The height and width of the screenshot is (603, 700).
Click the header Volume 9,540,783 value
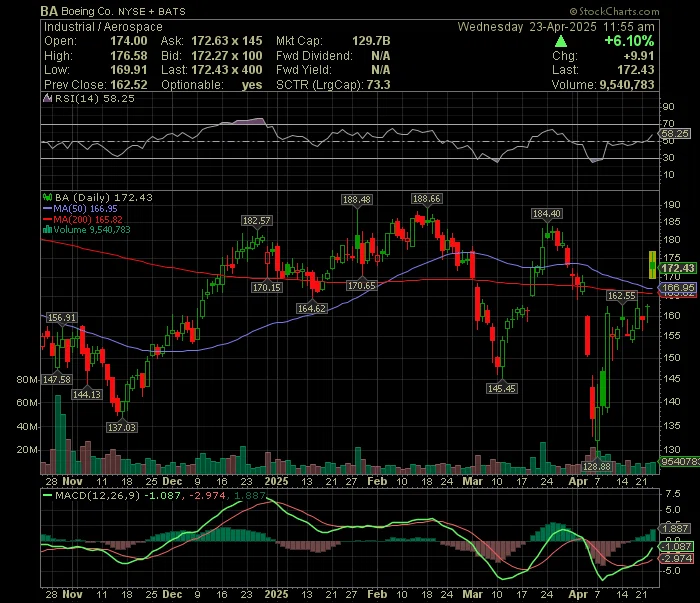627,85
